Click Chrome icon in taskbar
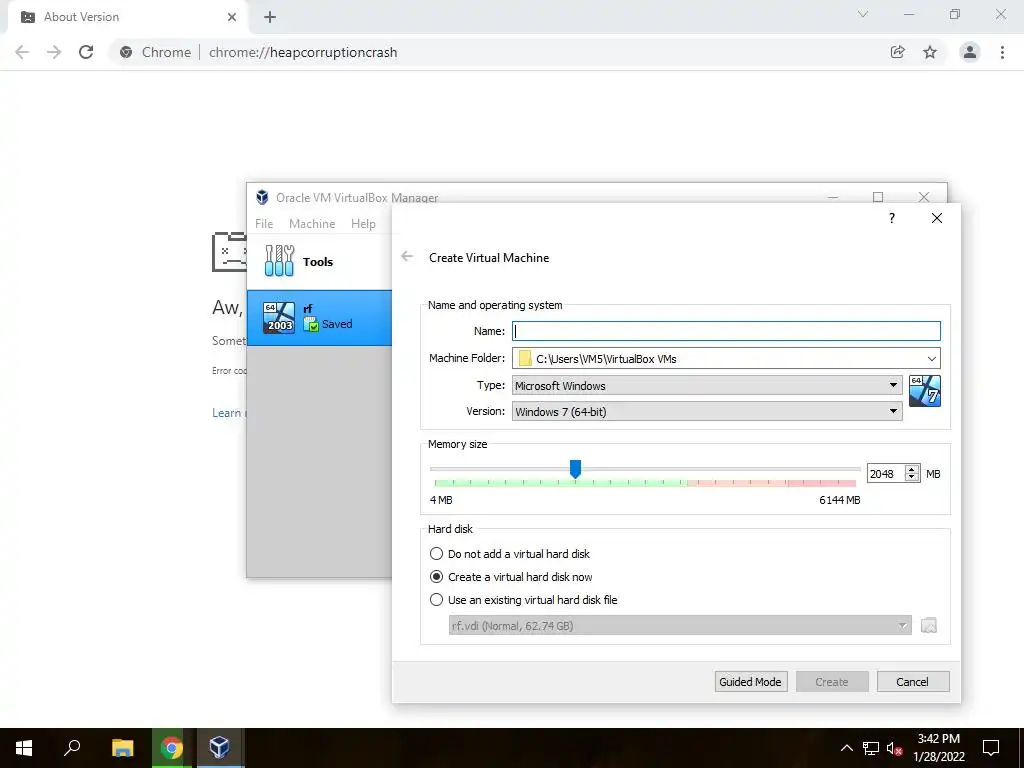The image size is (1024, 768). tap(172, 748)
